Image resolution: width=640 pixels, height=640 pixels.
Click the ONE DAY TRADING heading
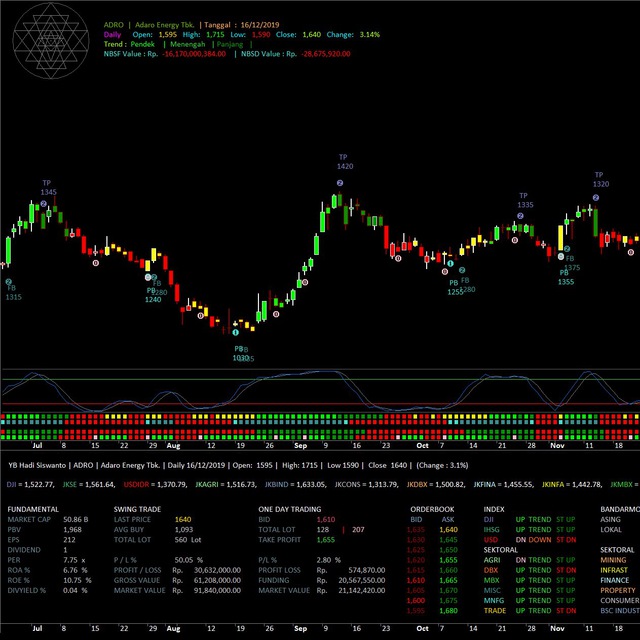tap(289, 509)
